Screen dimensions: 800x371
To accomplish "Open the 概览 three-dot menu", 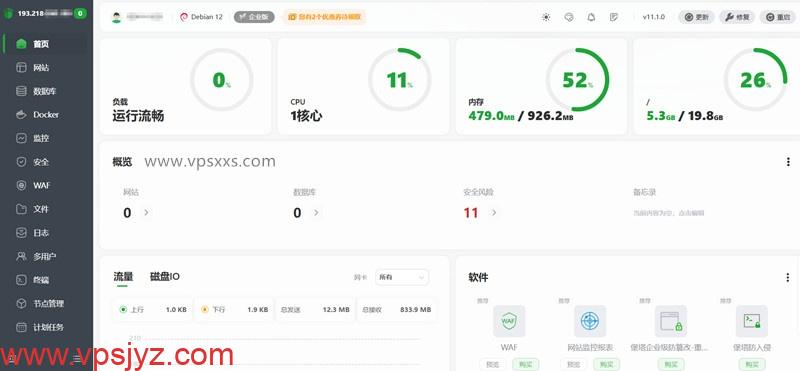I will (x=788, y=162).
